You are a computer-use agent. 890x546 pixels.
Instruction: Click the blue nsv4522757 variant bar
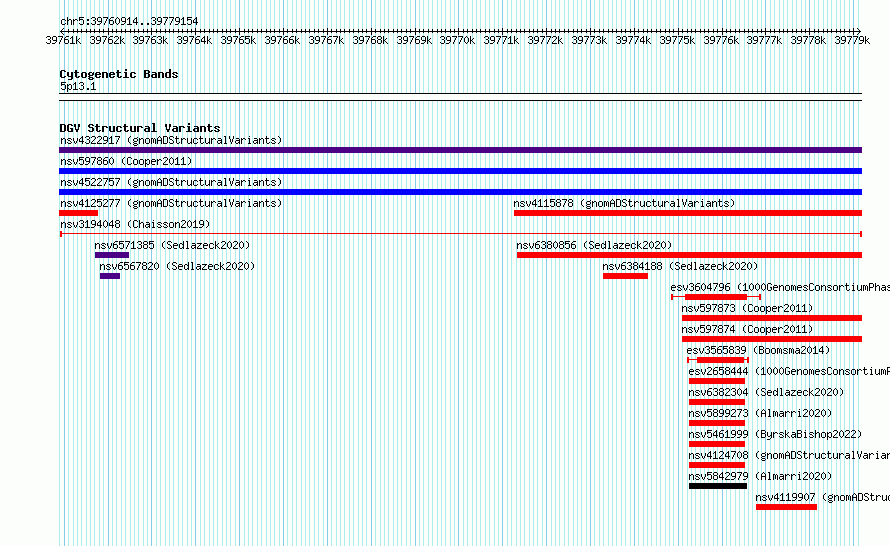pos(460,192)
